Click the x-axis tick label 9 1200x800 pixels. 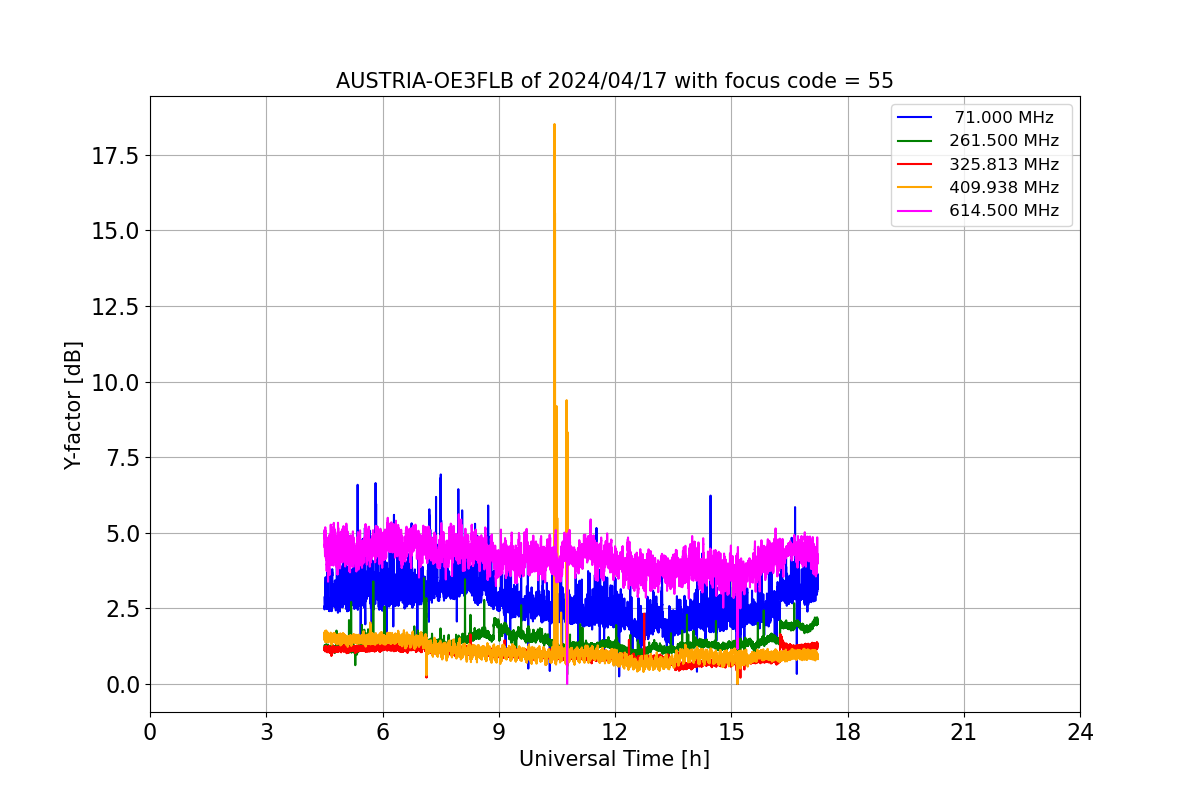click(499, 733)
